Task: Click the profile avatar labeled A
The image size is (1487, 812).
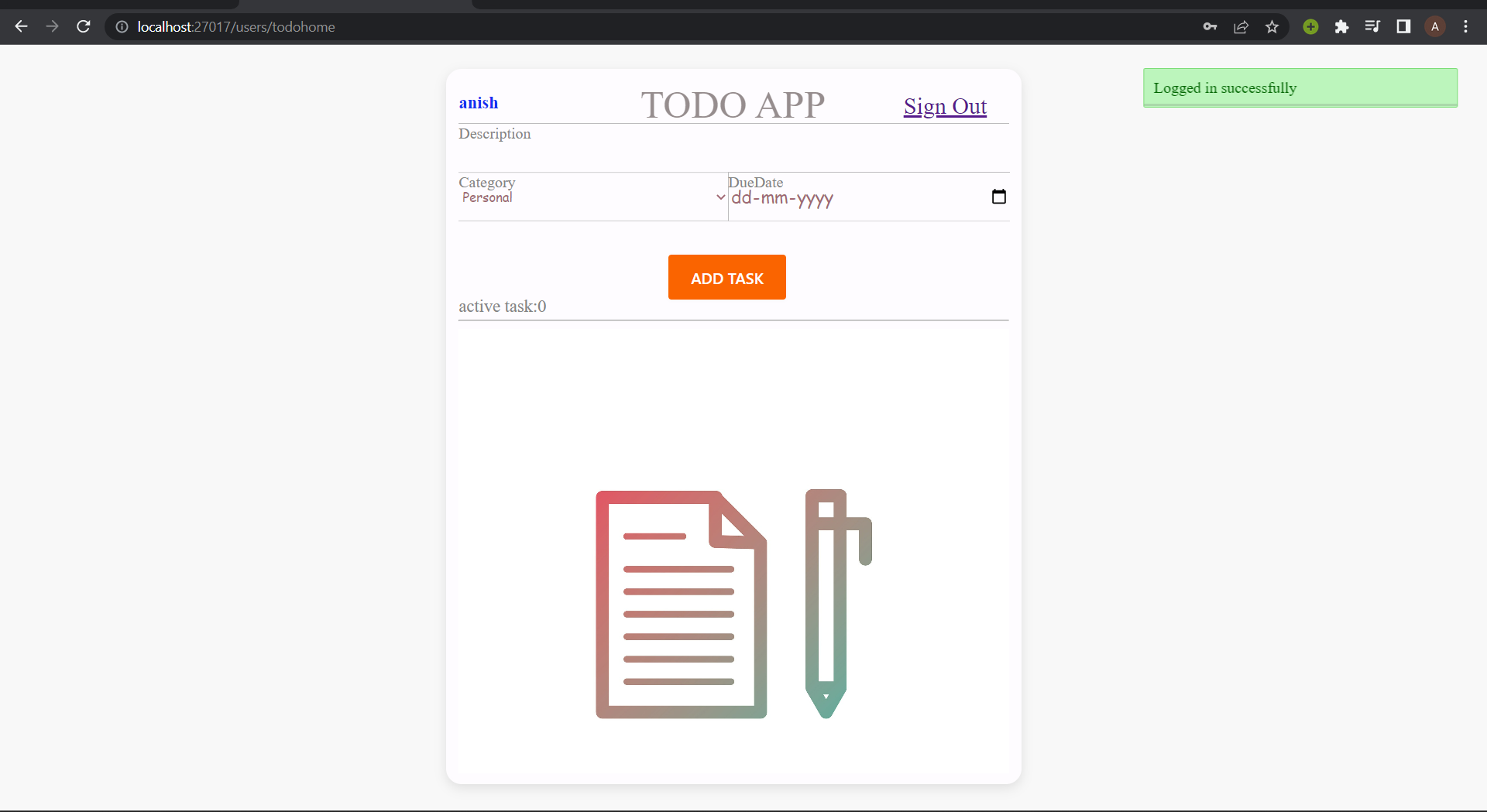Action: click(x=1435, y=26)
